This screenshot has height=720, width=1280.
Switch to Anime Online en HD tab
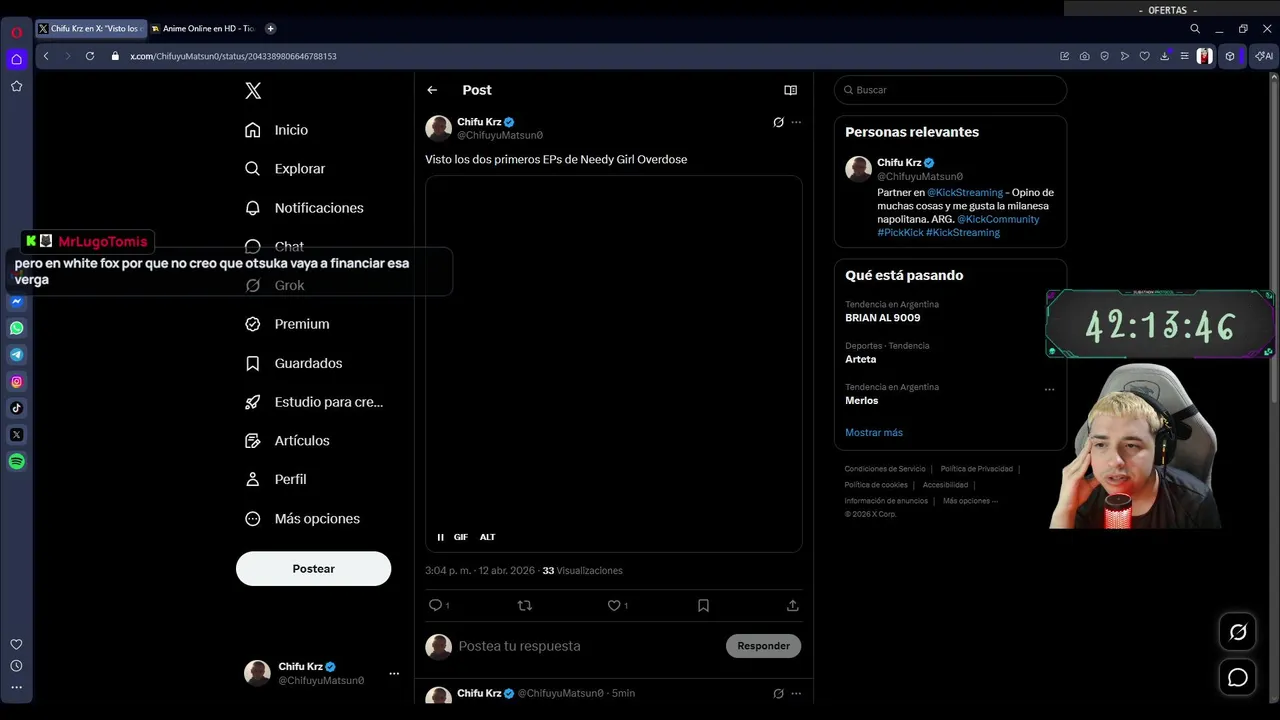coord(203,29)
